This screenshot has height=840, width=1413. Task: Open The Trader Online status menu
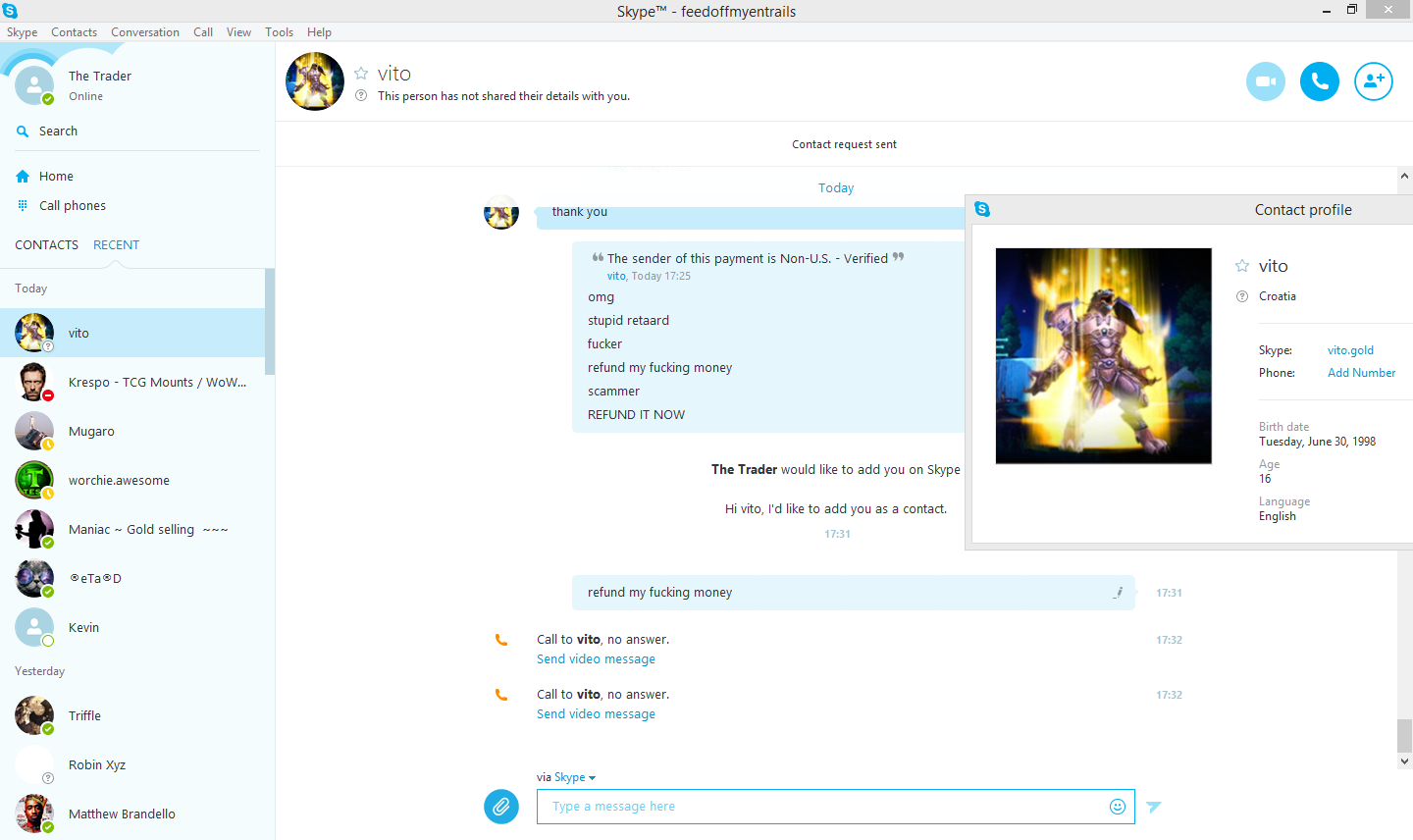coord(85,96)
